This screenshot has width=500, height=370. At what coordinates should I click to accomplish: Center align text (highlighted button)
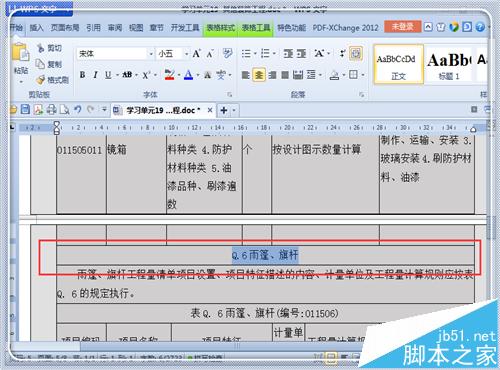pyautogui.click(x=259, y=75)
